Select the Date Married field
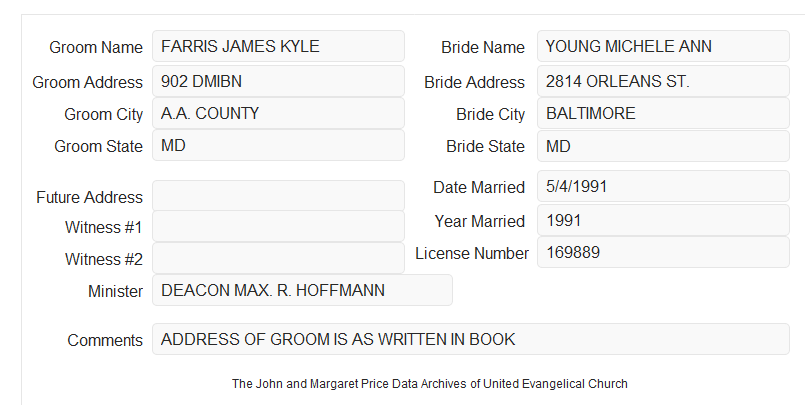The width and height of the screenshot is (805, 405). point(663,186)
